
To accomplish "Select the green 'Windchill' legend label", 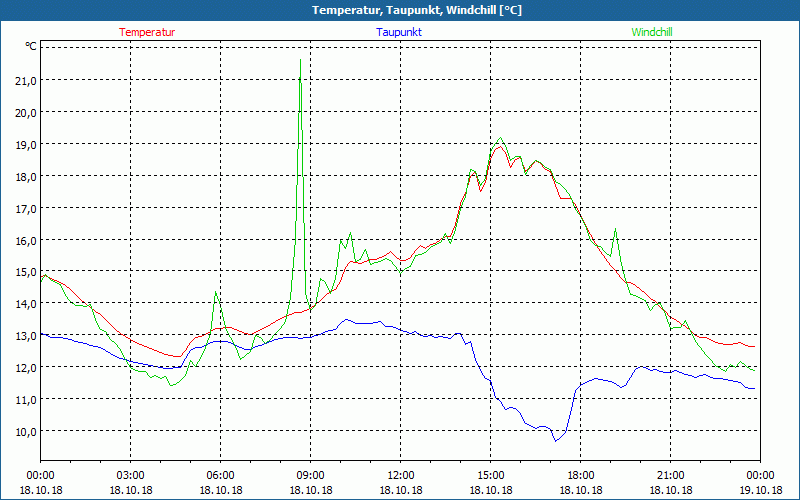I will coord(652,32).
